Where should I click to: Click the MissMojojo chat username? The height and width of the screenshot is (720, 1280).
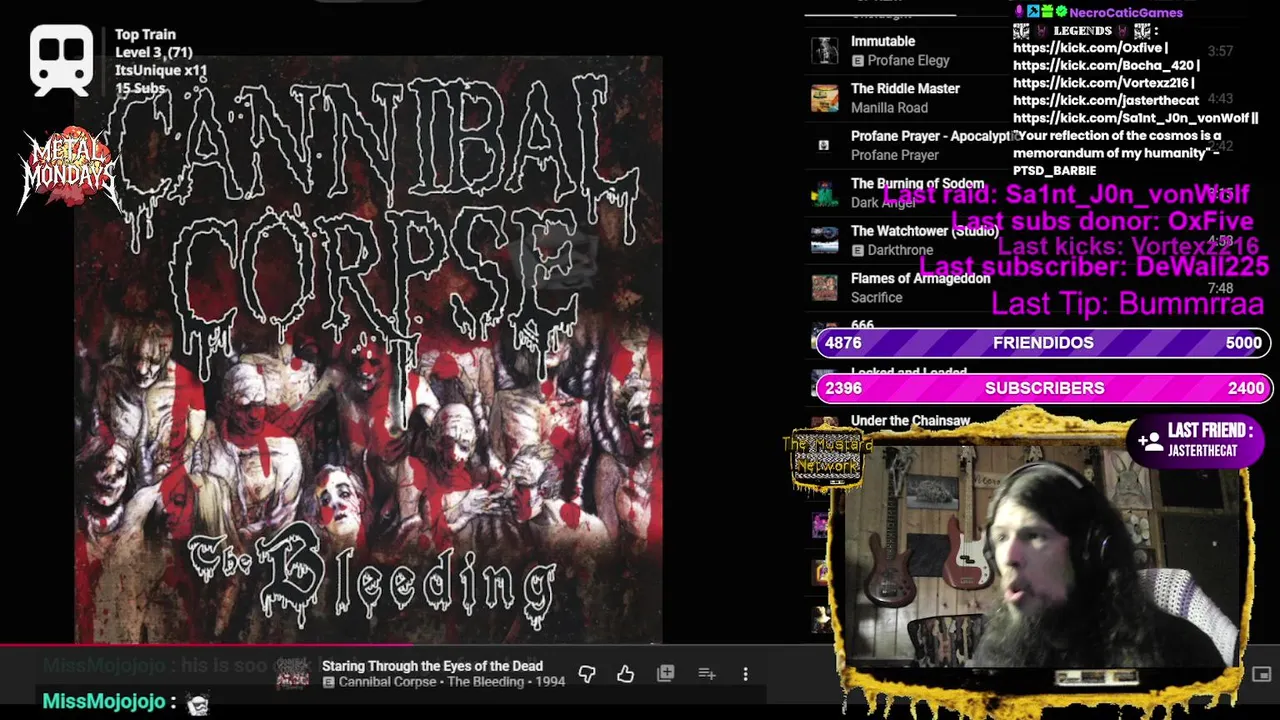[104, 702]
